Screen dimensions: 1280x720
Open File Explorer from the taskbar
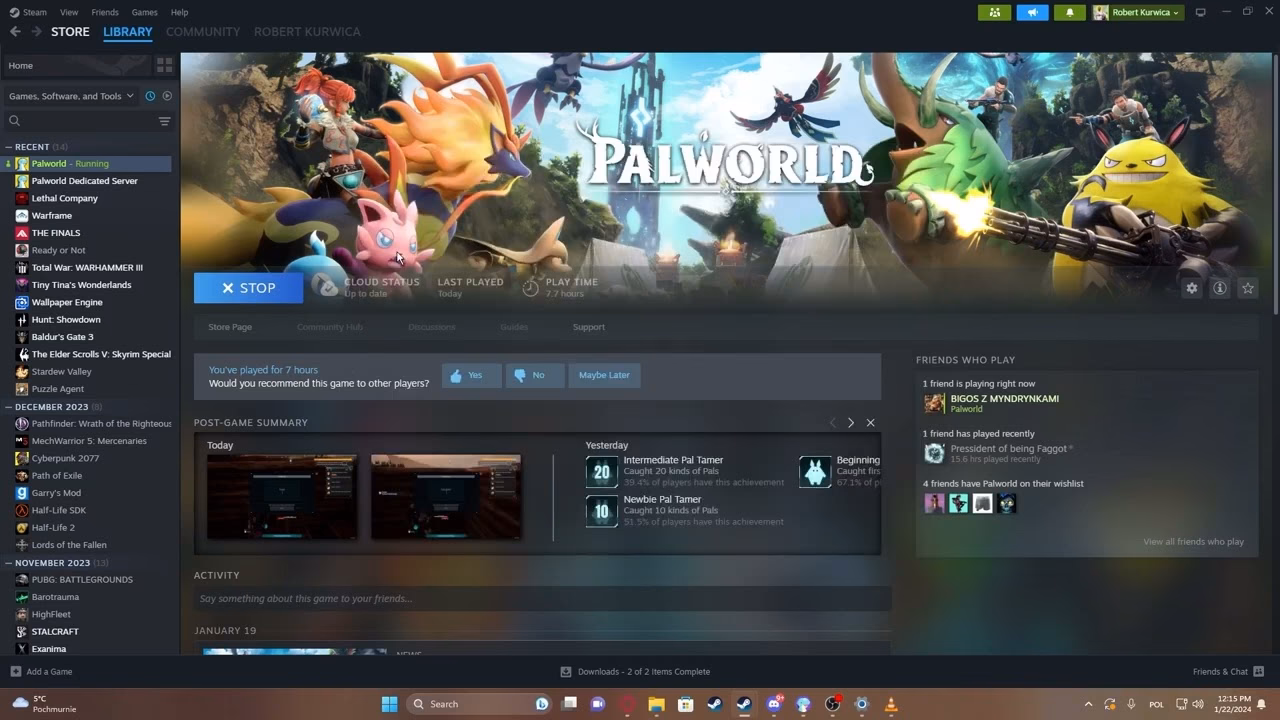[x=656, y=704]
